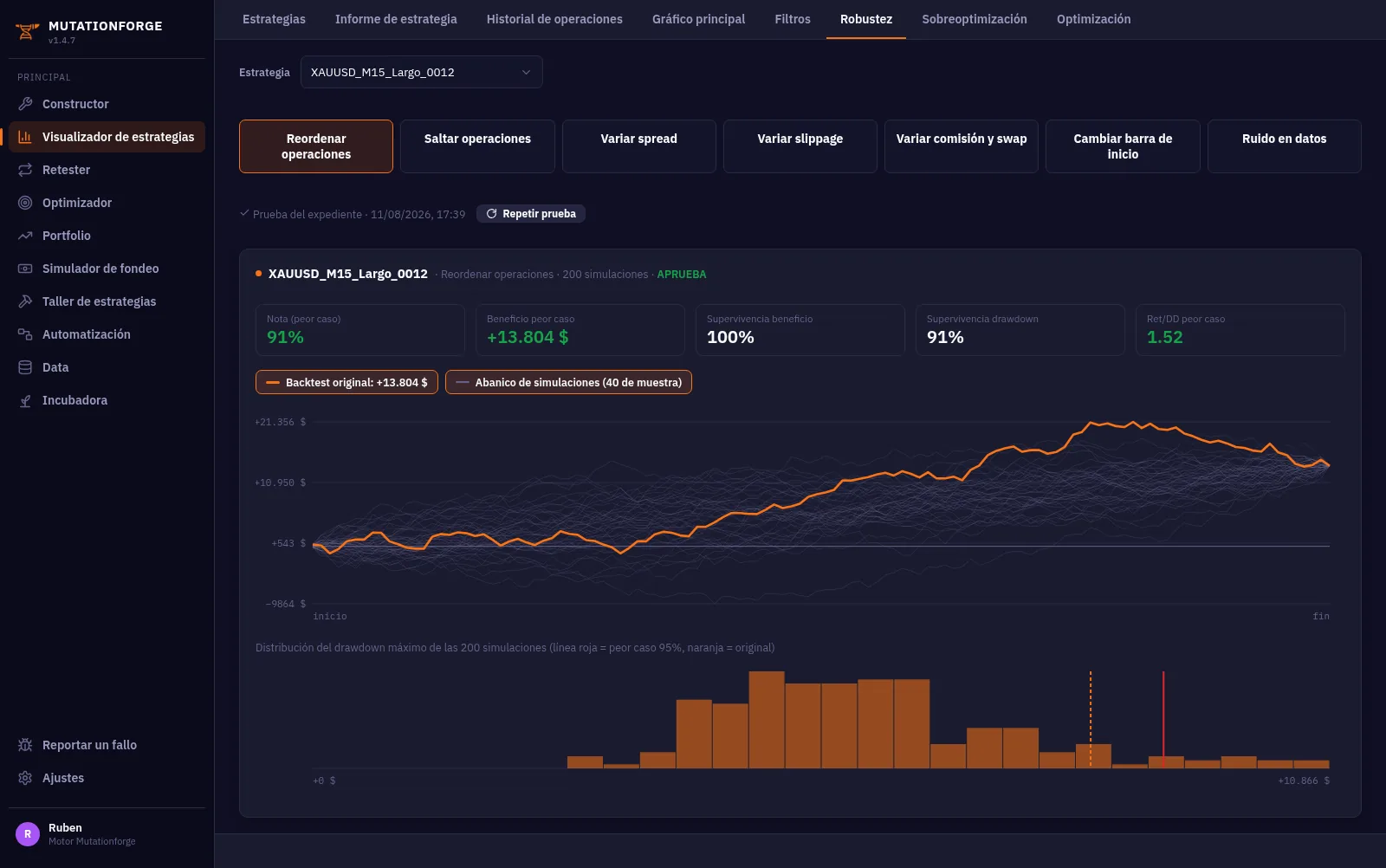Click the refresh icon in Repetir prueba
This screenshot has width=1386, height=868.
point(491,214)
